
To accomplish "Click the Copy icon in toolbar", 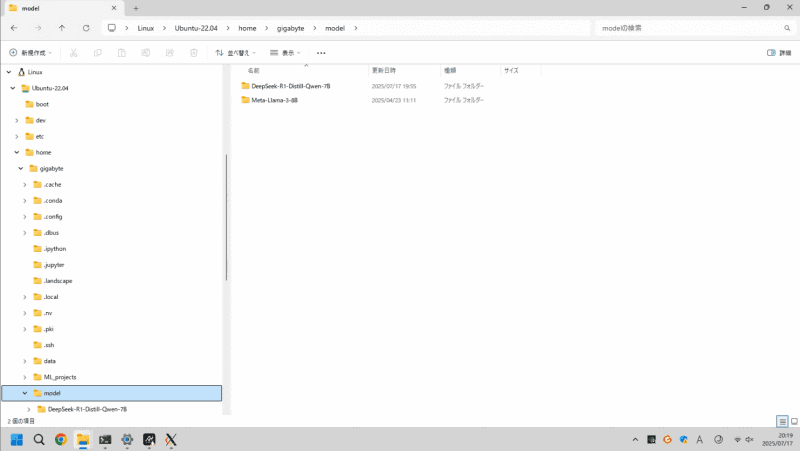I will click(97, 53).
